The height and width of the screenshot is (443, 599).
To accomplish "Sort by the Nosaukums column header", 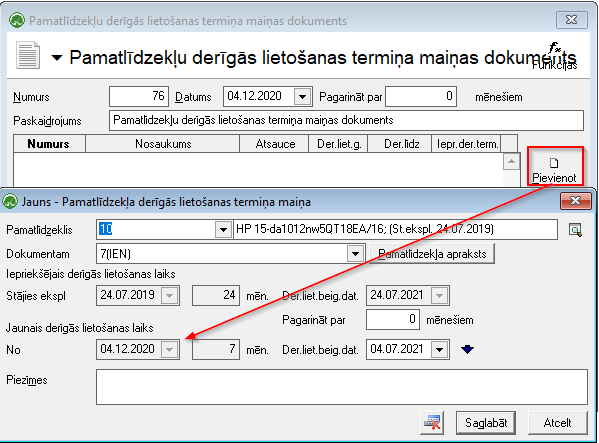I will click(163, 144).
